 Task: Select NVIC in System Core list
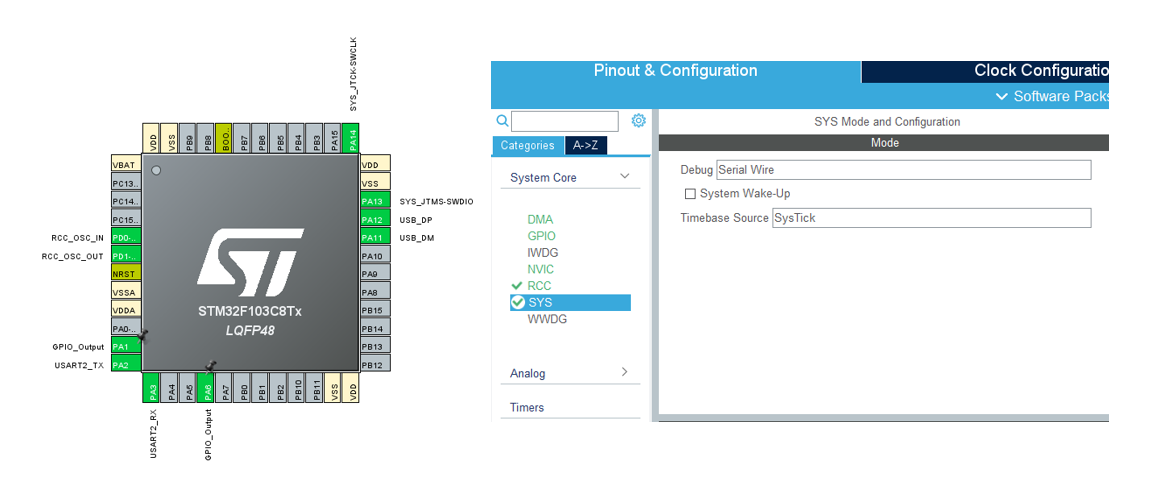[541, 269]
